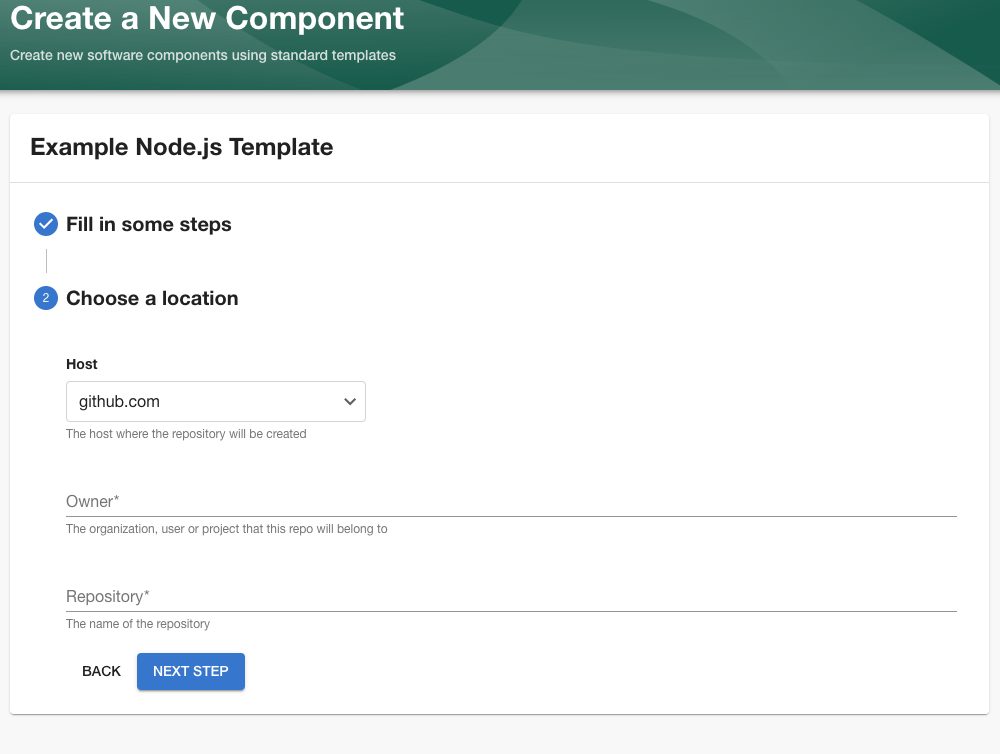The width and height of the screenshot is (1000, 754).
Task: Expand the Host dropdown chevron arrow
Action: 350,401
